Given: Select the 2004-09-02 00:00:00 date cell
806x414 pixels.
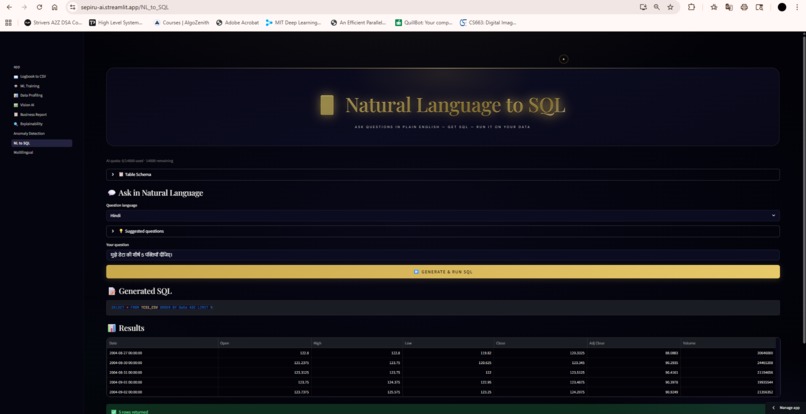Looking at the screenshot, I should (162, 392).
